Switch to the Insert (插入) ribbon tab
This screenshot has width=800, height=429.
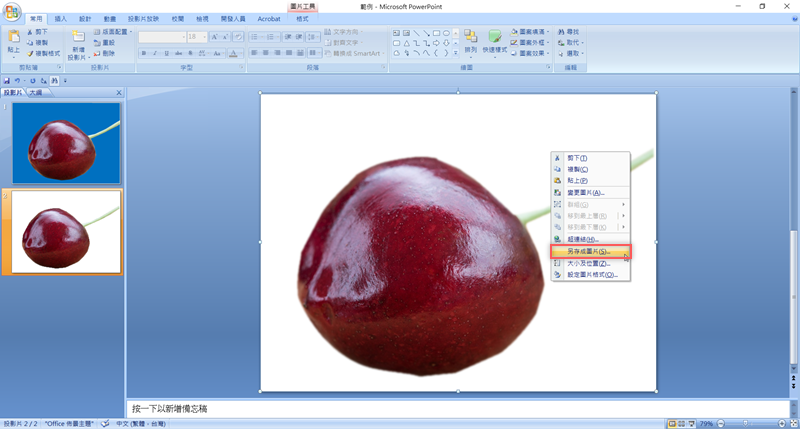[61, 19]
